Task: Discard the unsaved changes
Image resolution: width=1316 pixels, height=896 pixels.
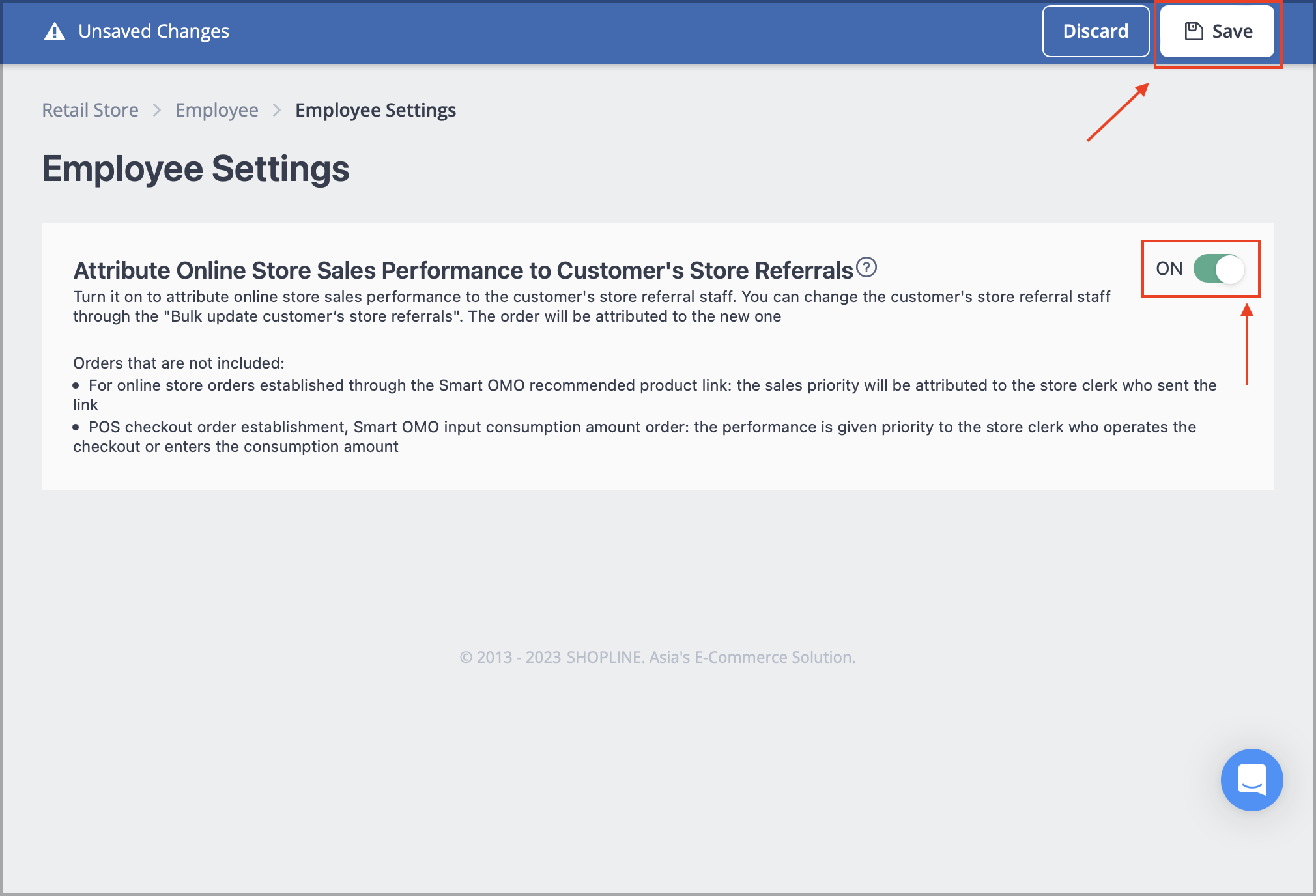Action: click(1095, 31)
